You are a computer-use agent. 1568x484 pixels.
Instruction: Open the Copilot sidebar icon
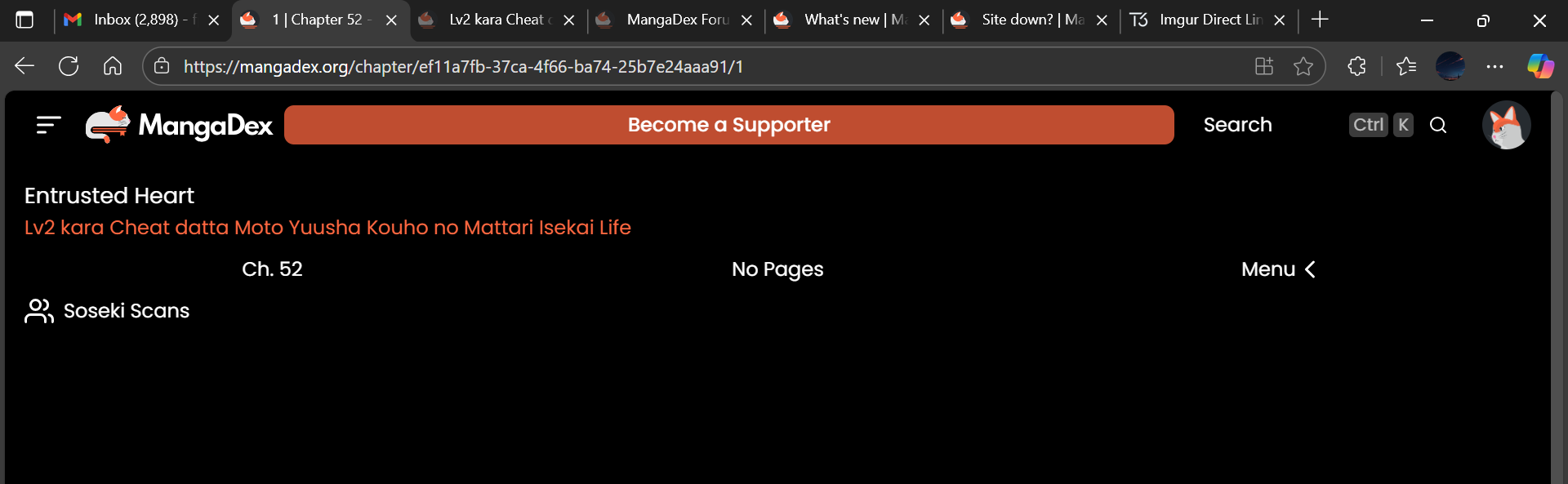(x=1540, y=66)
